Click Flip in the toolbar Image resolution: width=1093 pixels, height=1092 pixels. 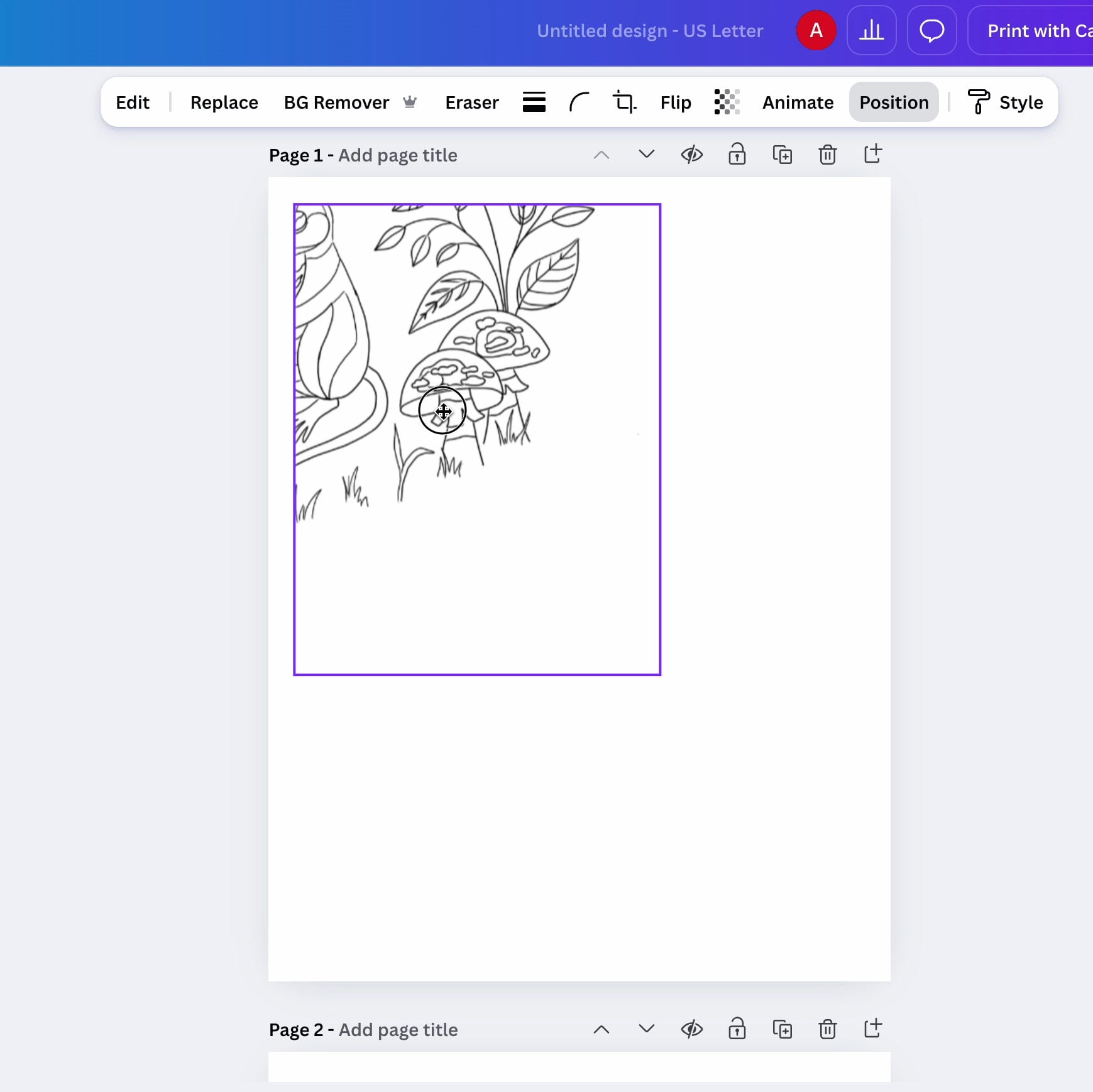tap(676, 102)
